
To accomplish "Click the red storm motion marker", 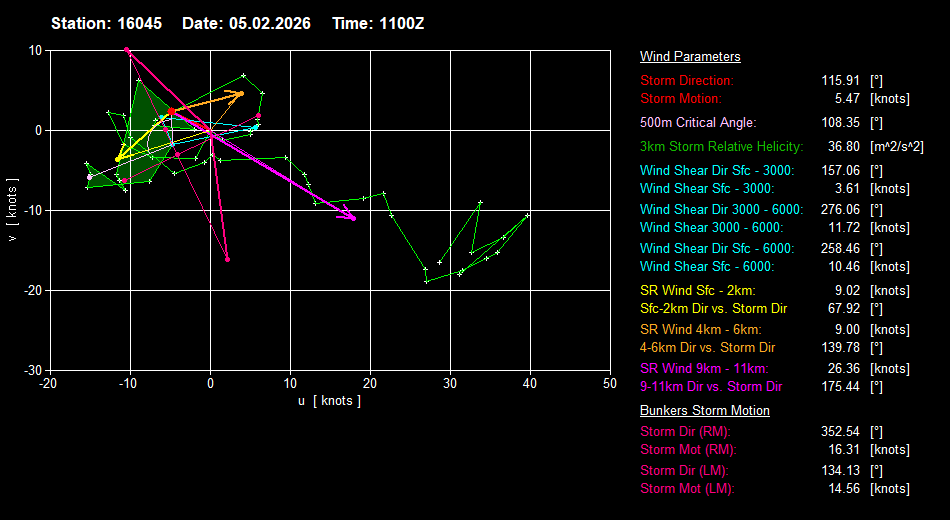I will [171, 111].
